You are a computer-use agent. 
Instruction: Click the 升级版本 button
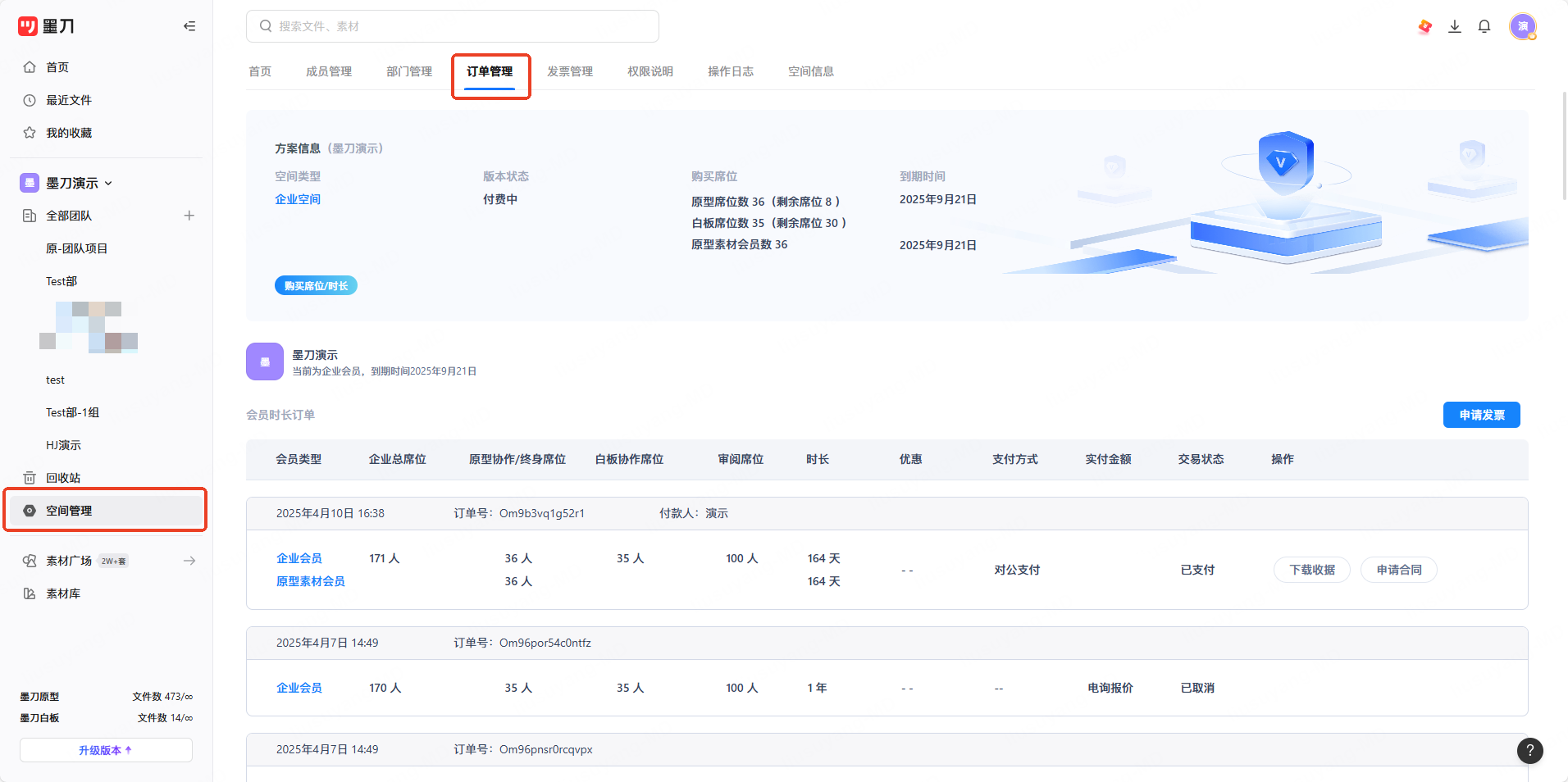(106, 750)
